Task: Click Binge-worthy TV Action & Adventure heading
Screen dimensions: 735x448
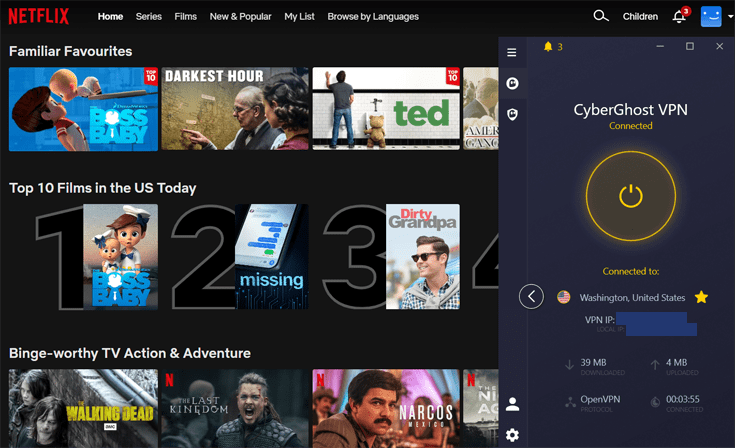Action: pos(130,353)
